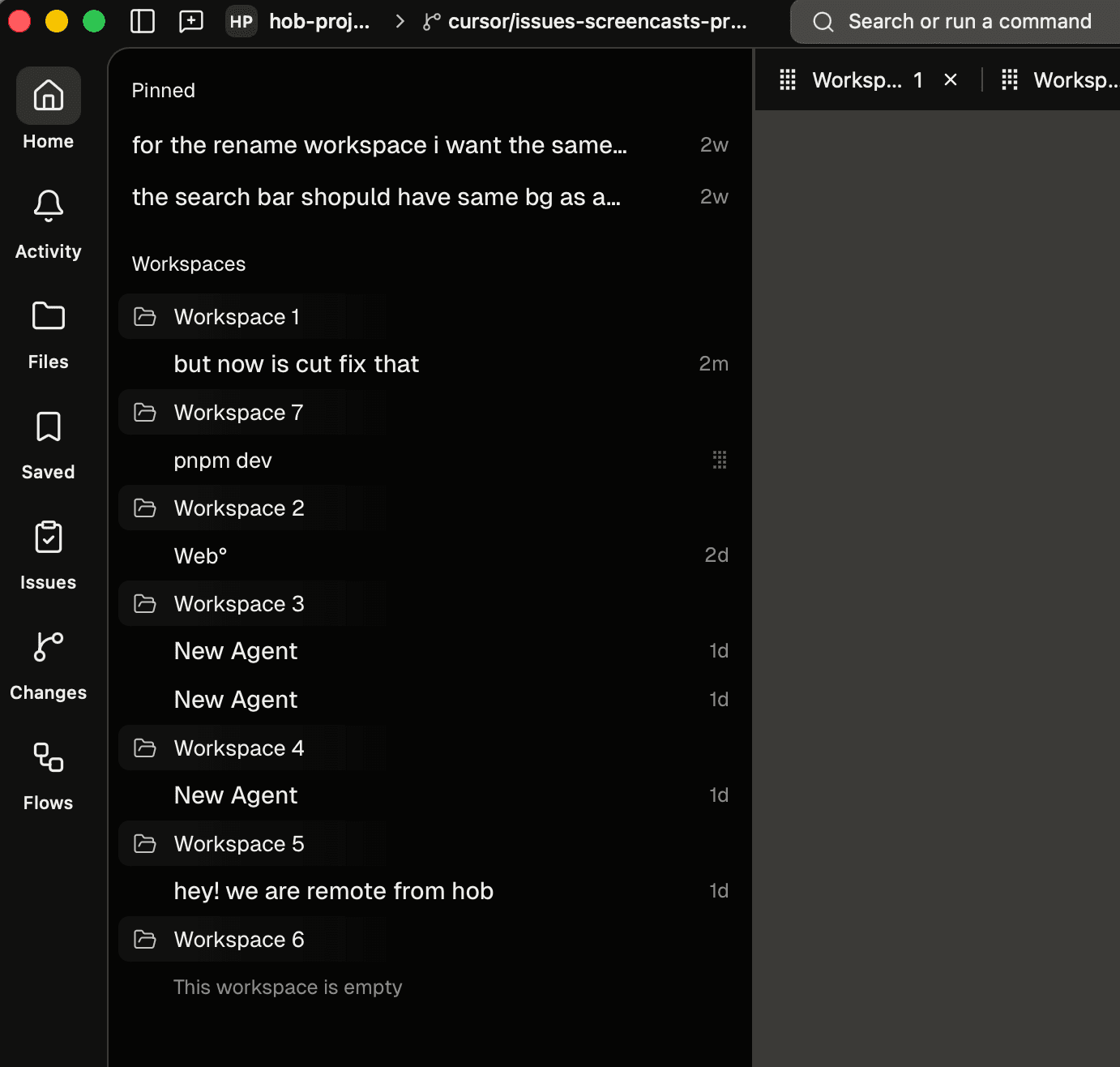
Task: Open the Files section
Action: tap(48, 334)
